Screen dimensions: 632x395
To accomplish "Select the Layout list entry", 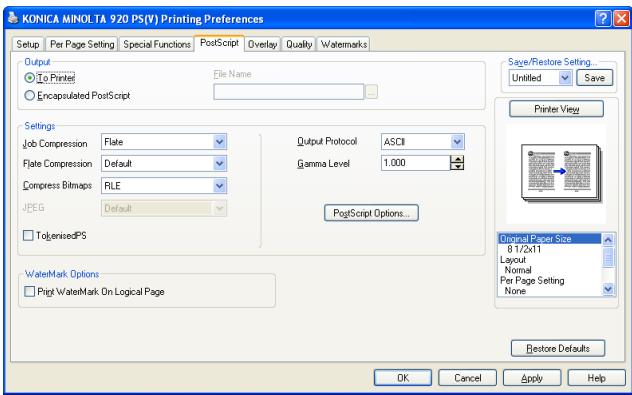I will (x=549, y=260).
